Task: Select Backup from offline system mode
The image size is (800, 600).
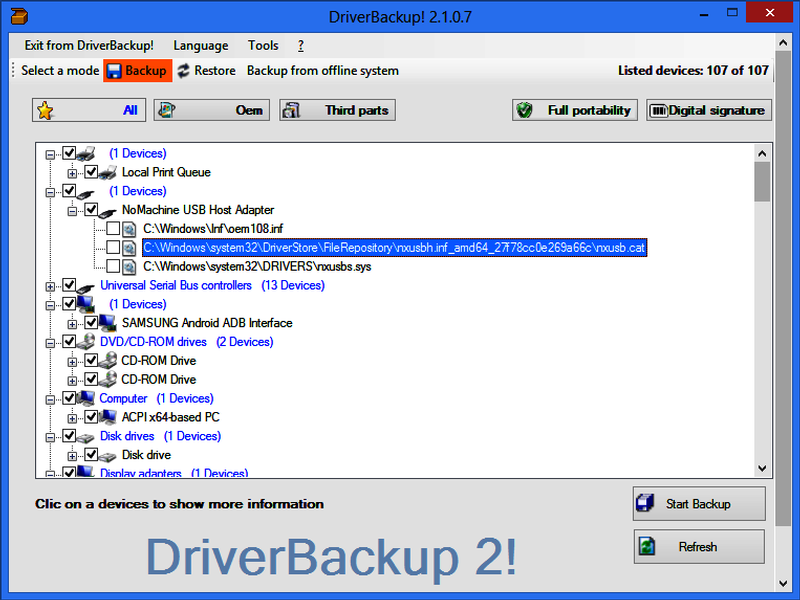Action: tap(322, 71)
